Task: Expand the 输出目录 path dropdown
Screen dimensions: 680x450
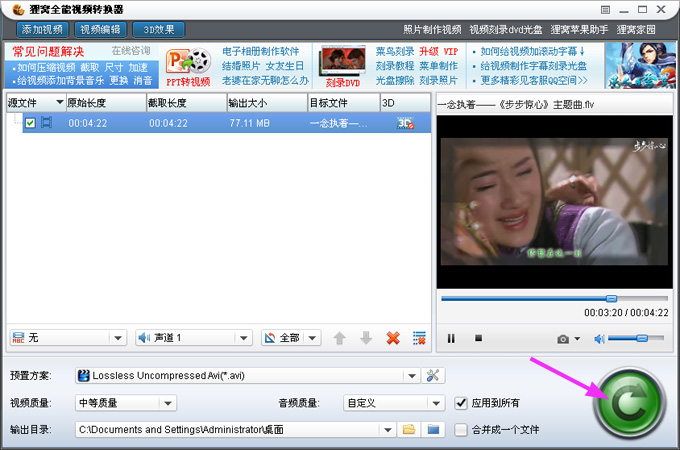Action: coord(387,430)
